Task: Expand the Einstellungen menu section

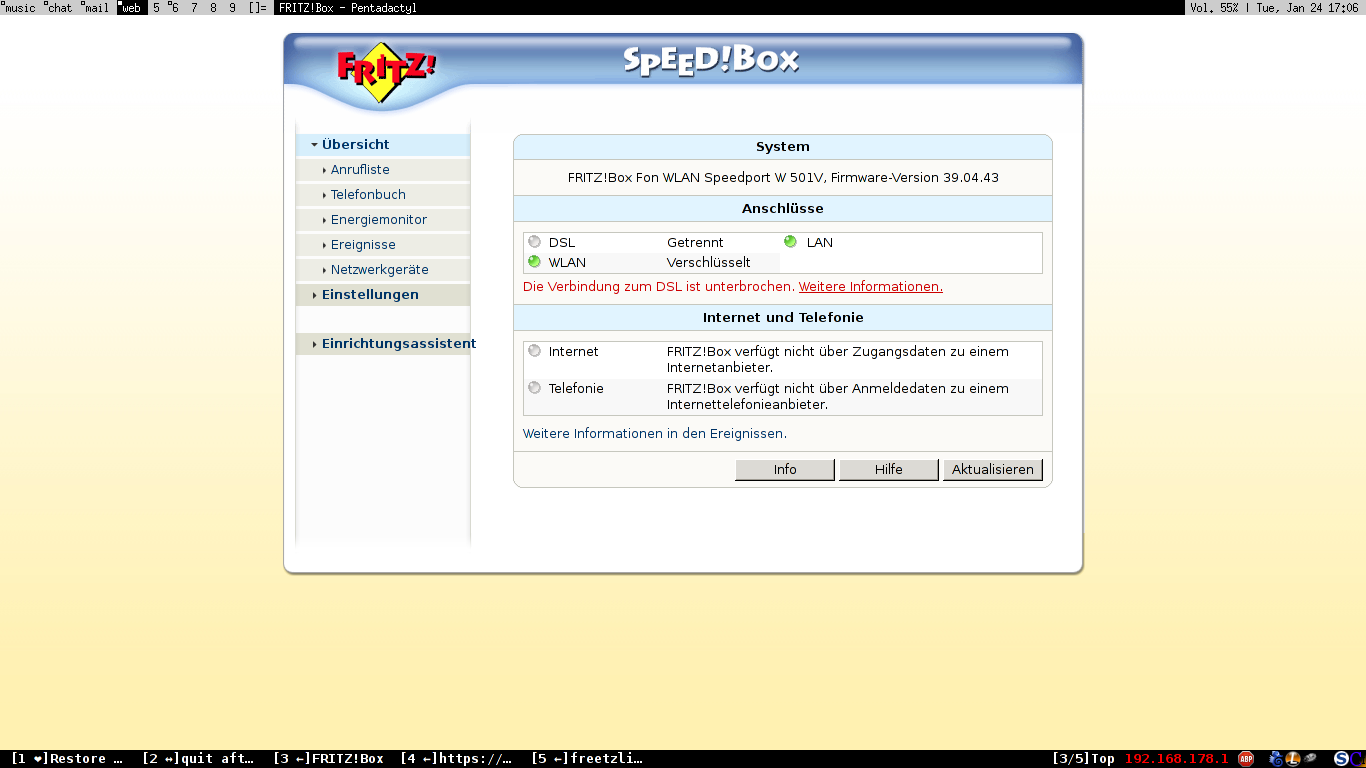Action: (x=383, y=295)
